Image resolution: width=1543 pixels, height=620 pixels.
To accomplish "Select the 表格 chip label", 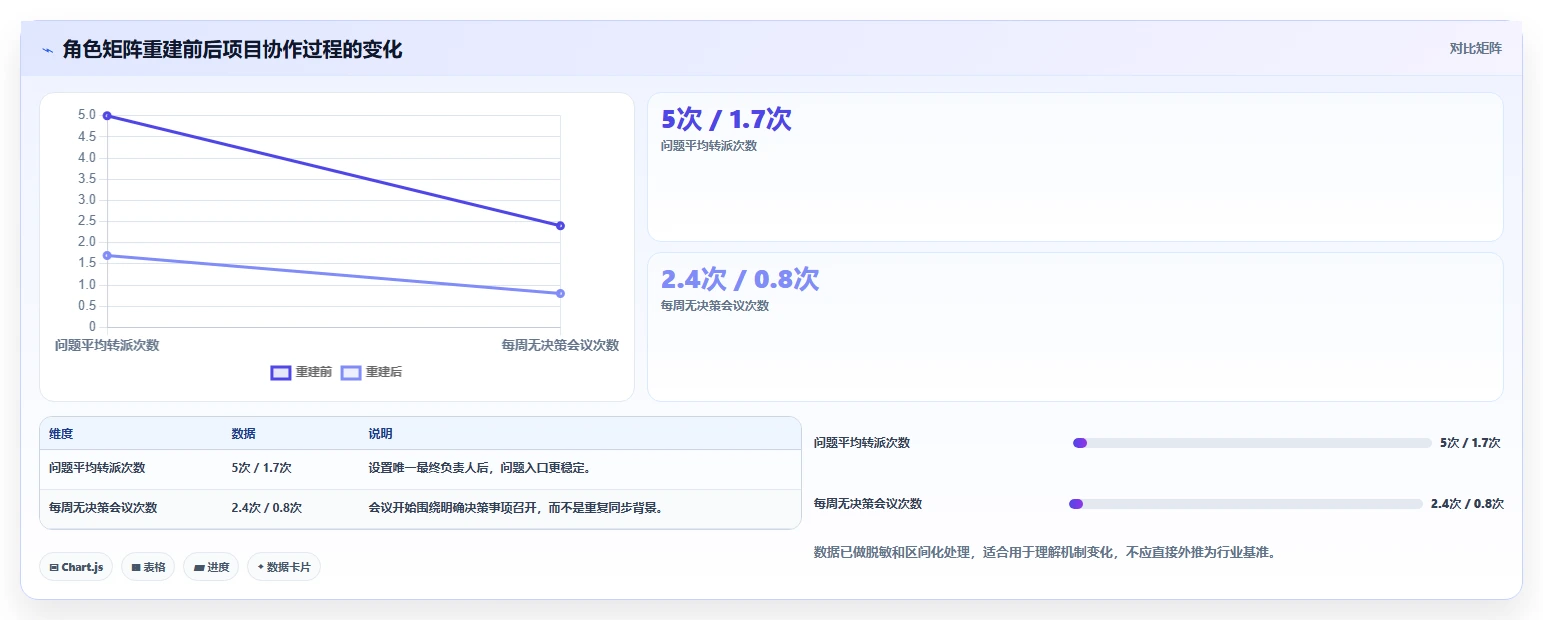I will coord(154,567).
